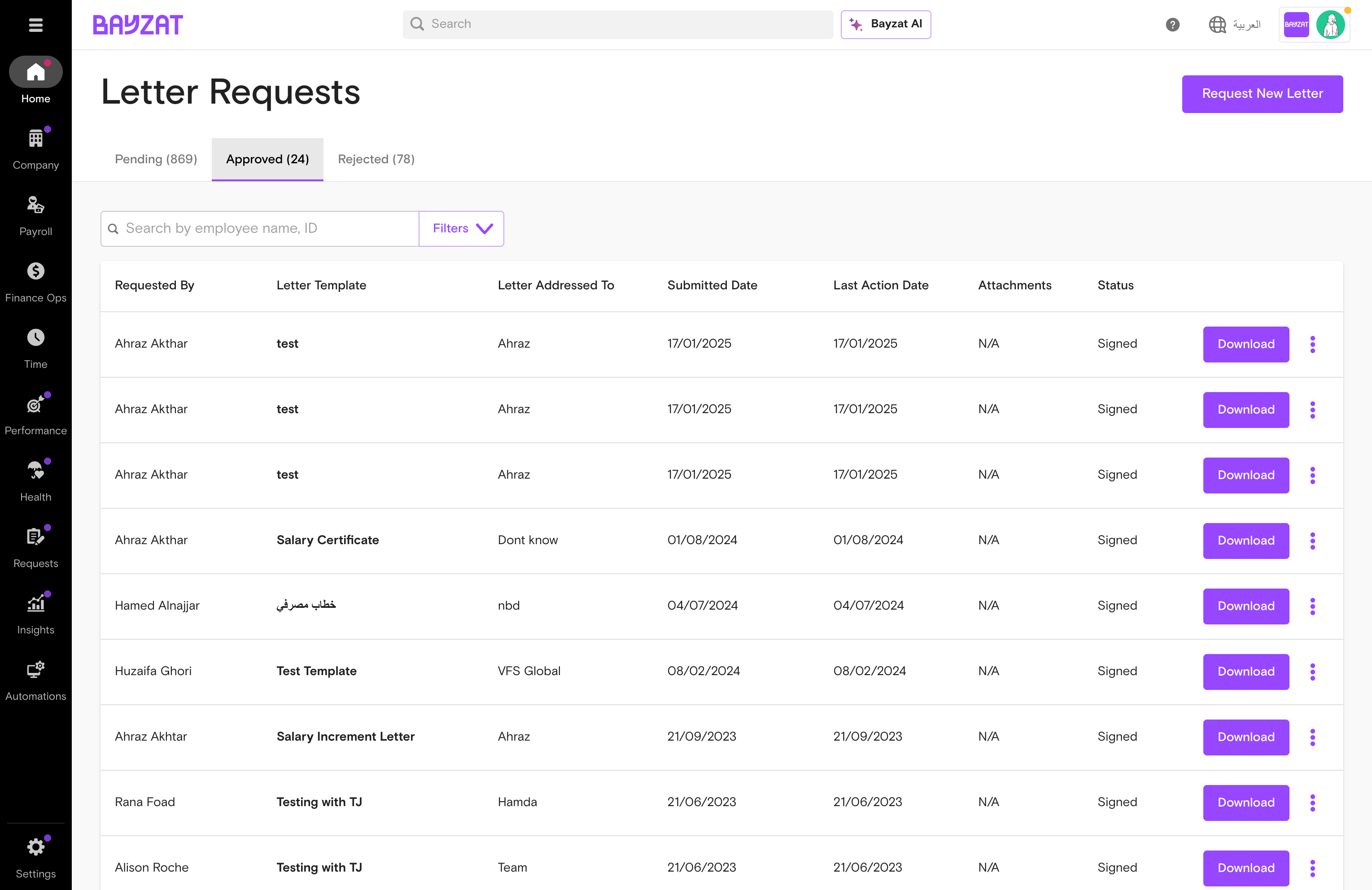Open the hamburger menu icon
Screen dimensions: 1372x890
(36, 25)
